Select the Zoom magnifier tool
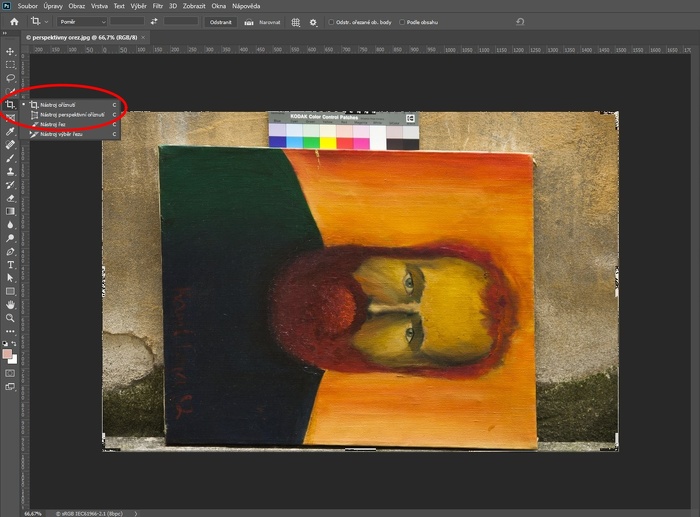This screenshot has width=700, height=517. [10, 318]
